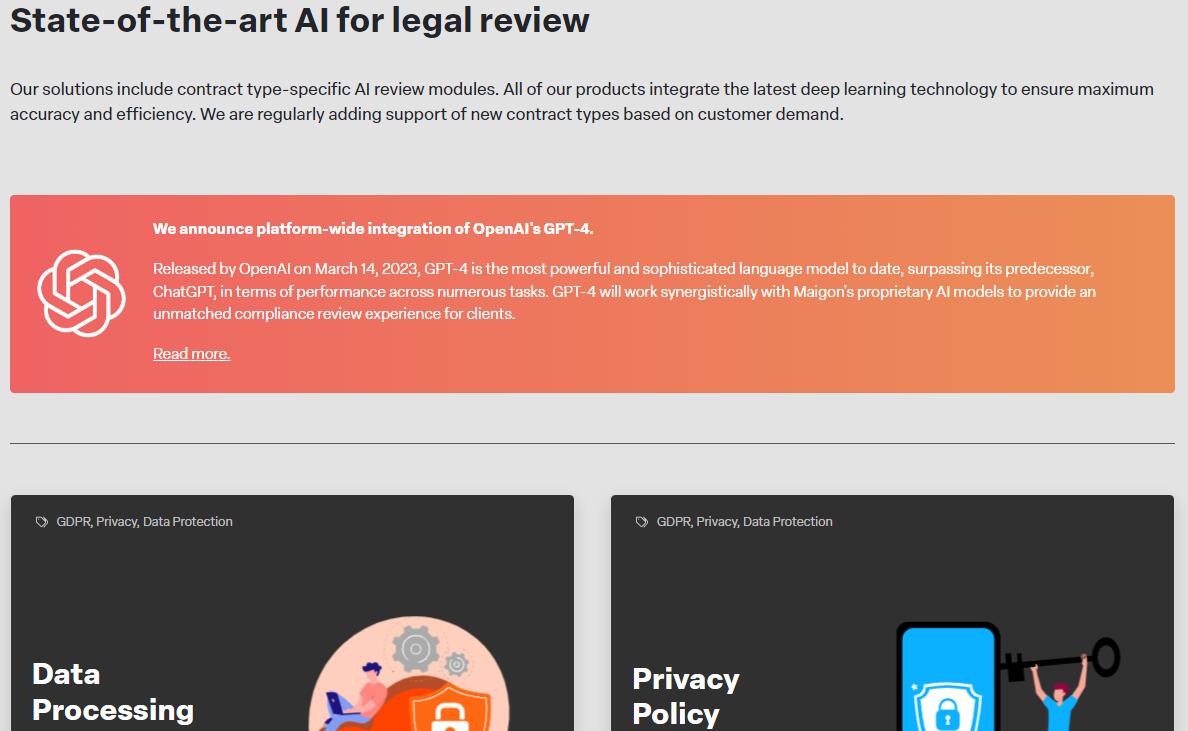Click the tag icon on Data Processing card

[x=42, y=522]
